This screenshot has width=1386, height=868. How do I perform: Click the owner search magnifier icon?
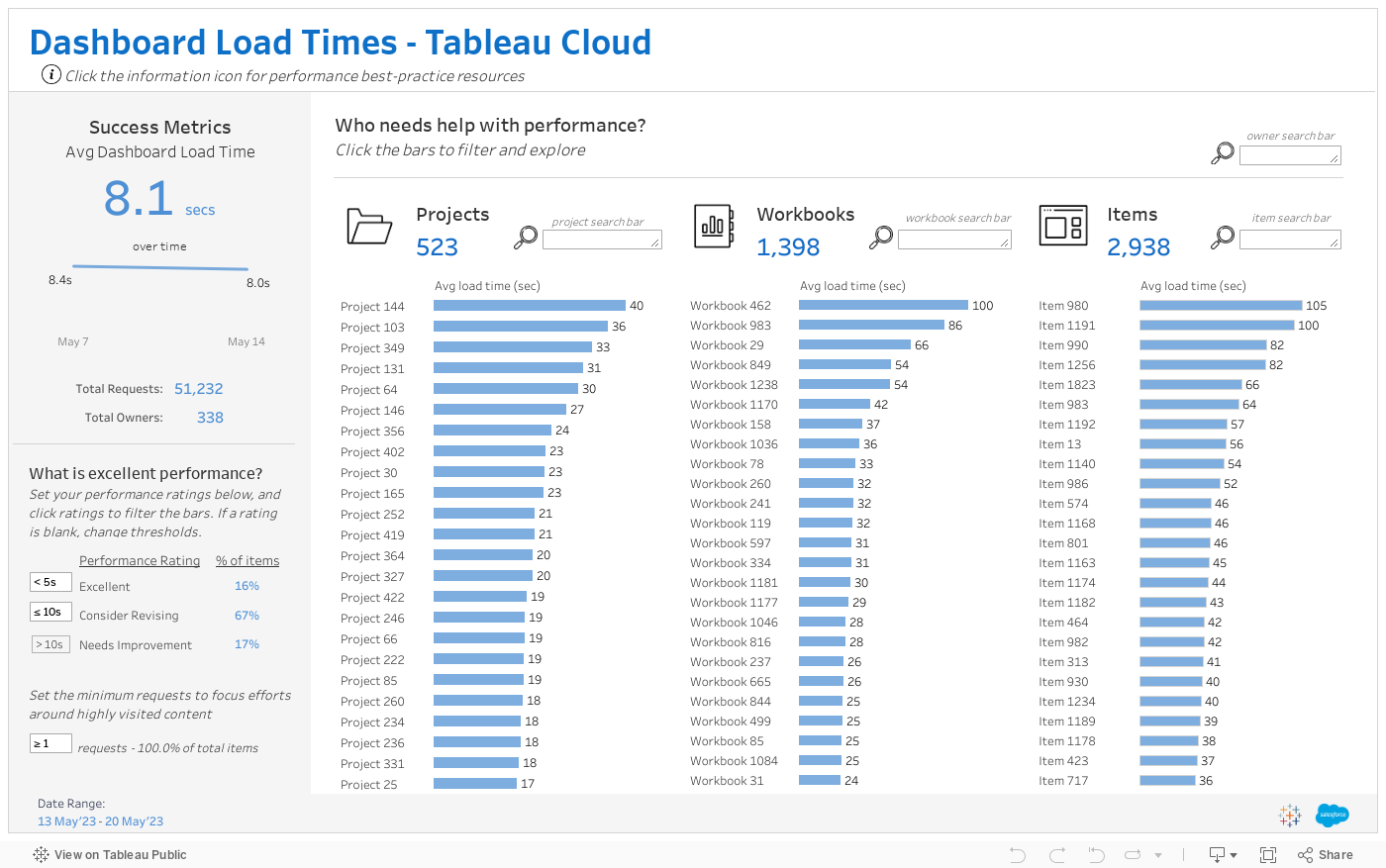coord(1223,153)
